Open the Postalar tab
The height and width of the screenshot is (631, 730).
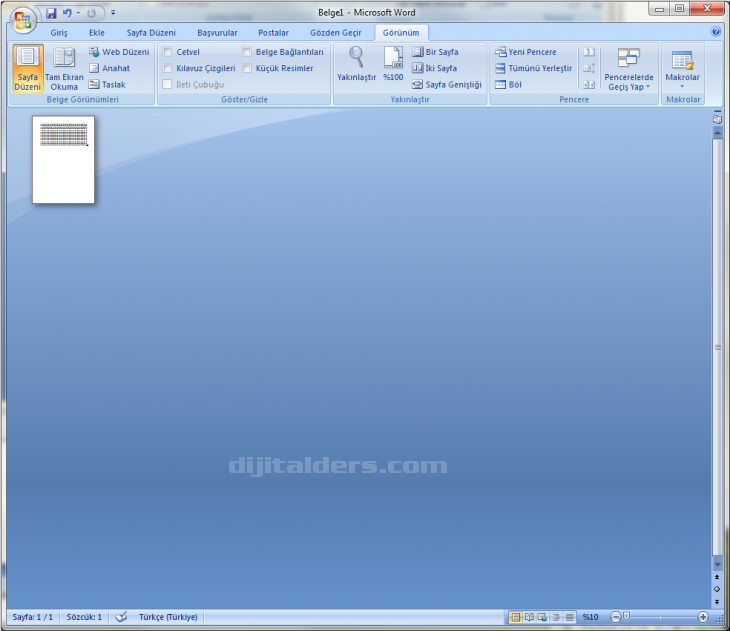tap(273, 33)
